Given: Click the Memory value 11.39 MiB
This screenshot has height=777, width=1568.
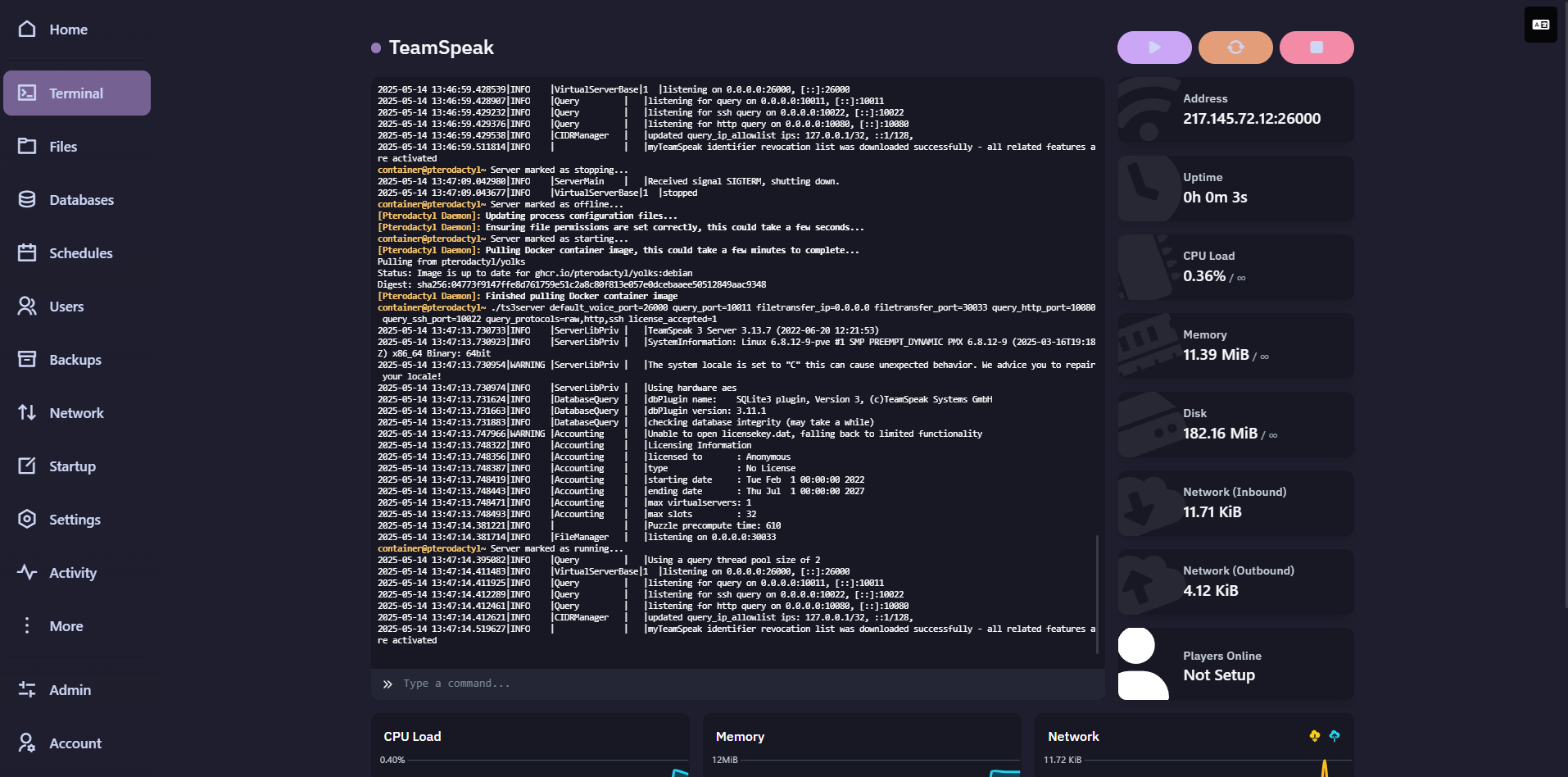Looking at the screenshot, I should pos(1216,355).
